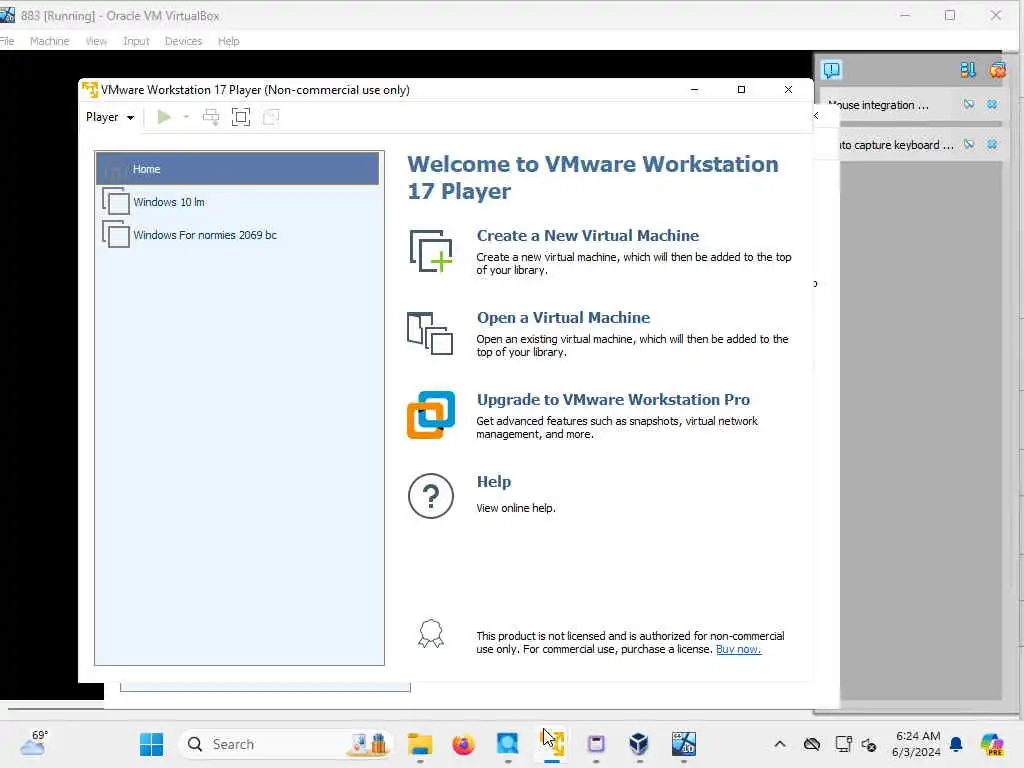Click the purple app taskbar icon
Viewport: 1024px width, 768px height.
[596, 744]
